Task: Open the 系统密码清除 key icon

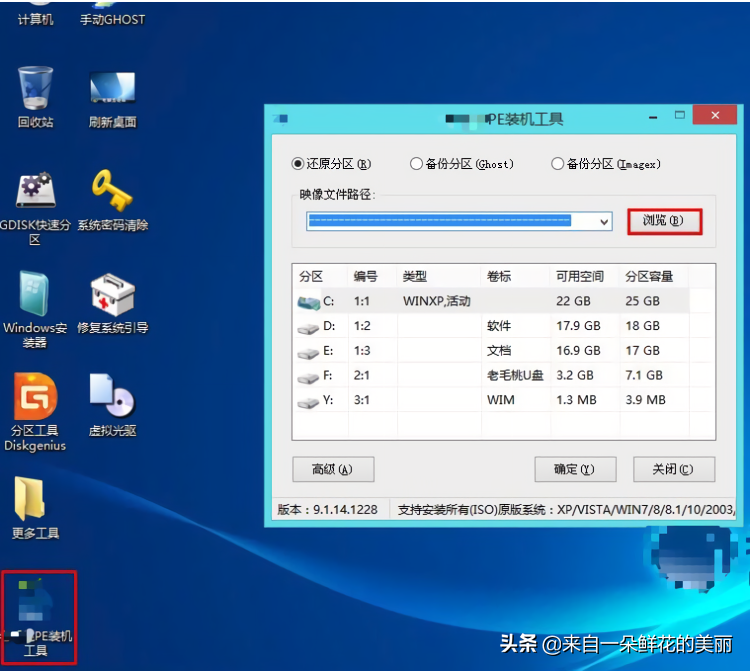Action: [x=112, y=200]
